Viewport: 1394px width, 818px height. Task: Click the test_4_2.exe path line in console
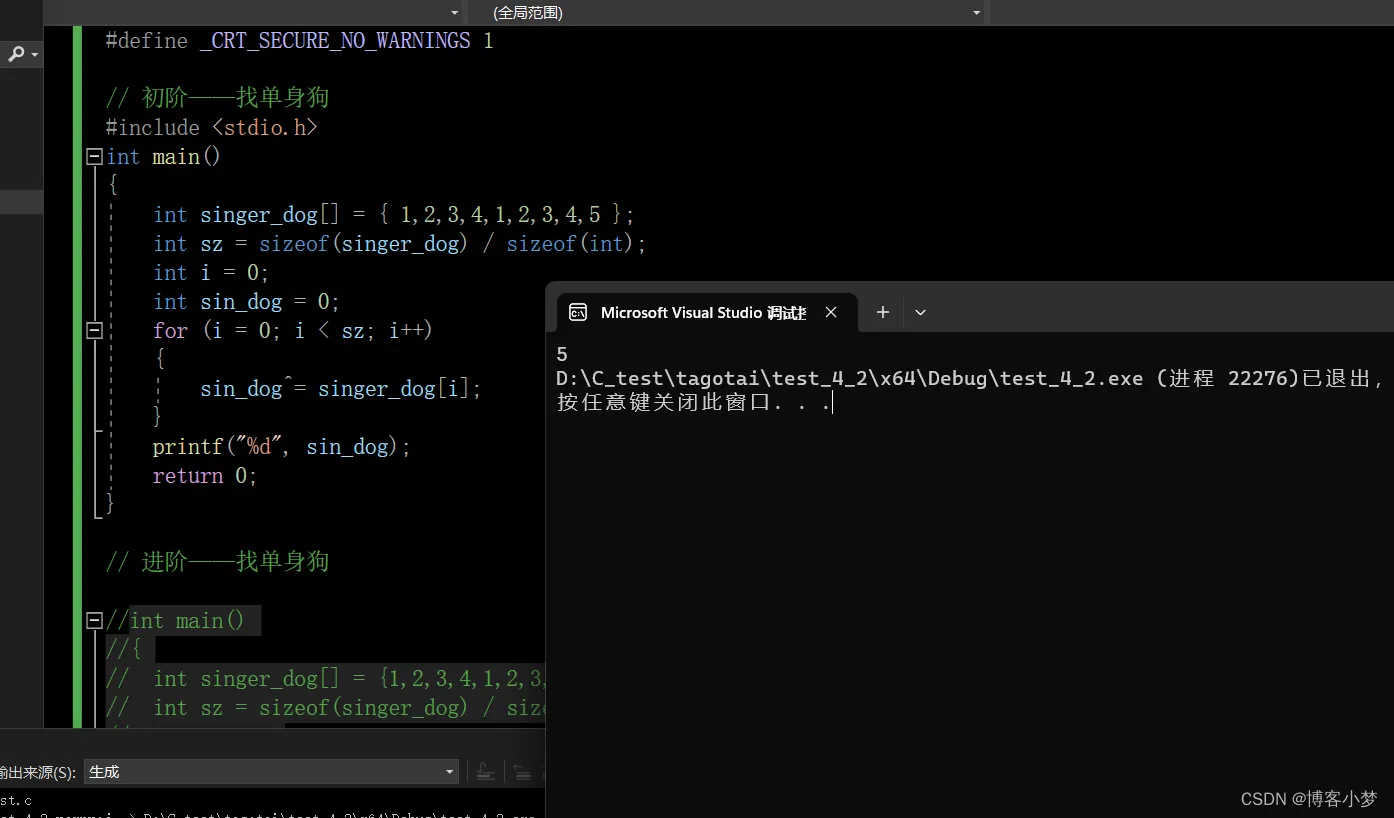[970, 378]
